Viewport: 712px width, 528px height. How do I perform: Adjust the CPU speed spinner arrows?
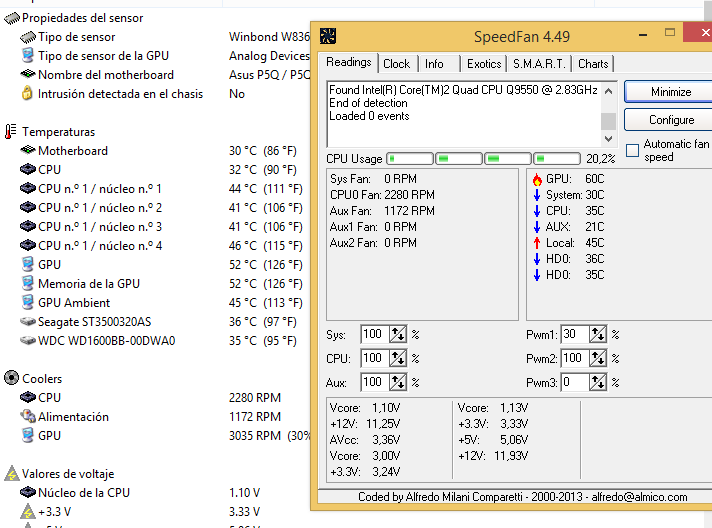[x=398, y=359]
